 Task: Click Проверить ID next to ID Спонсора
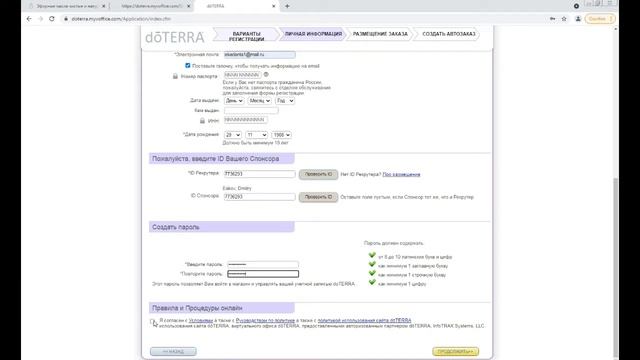(x=318, y=197)
